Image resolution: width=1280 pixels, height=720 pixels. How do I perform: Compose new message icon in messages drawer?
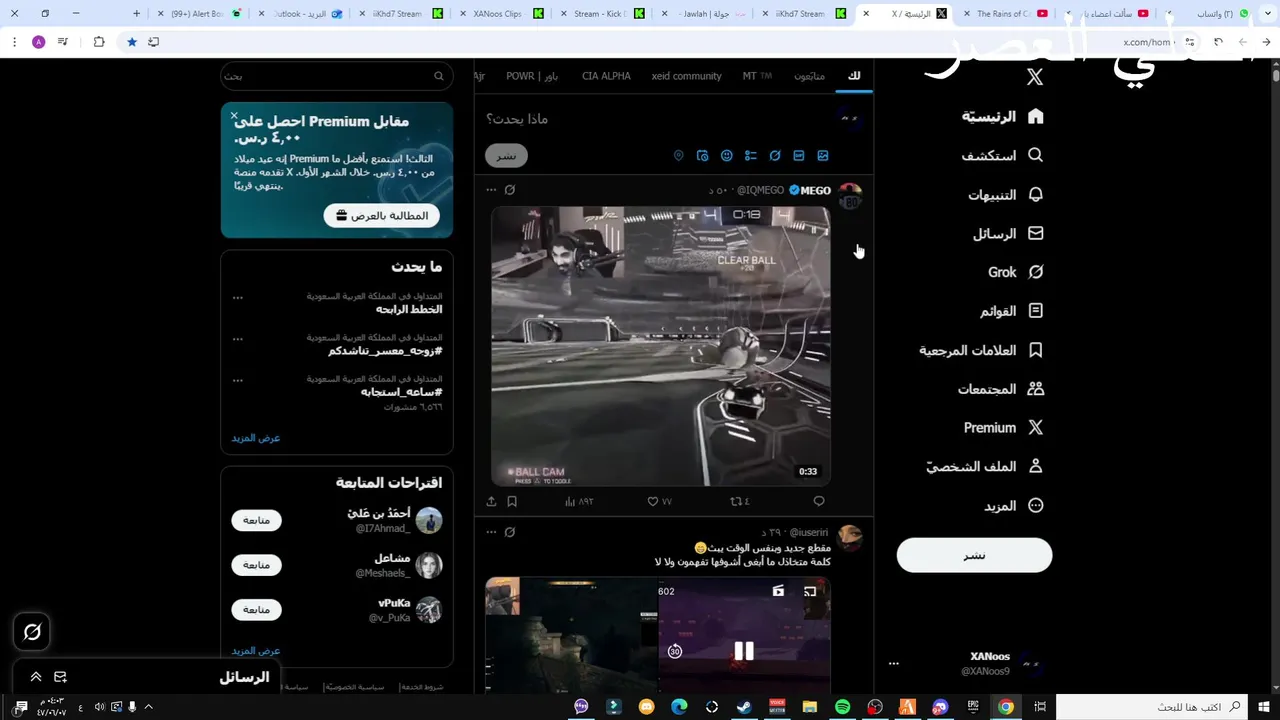coord(60,677)
